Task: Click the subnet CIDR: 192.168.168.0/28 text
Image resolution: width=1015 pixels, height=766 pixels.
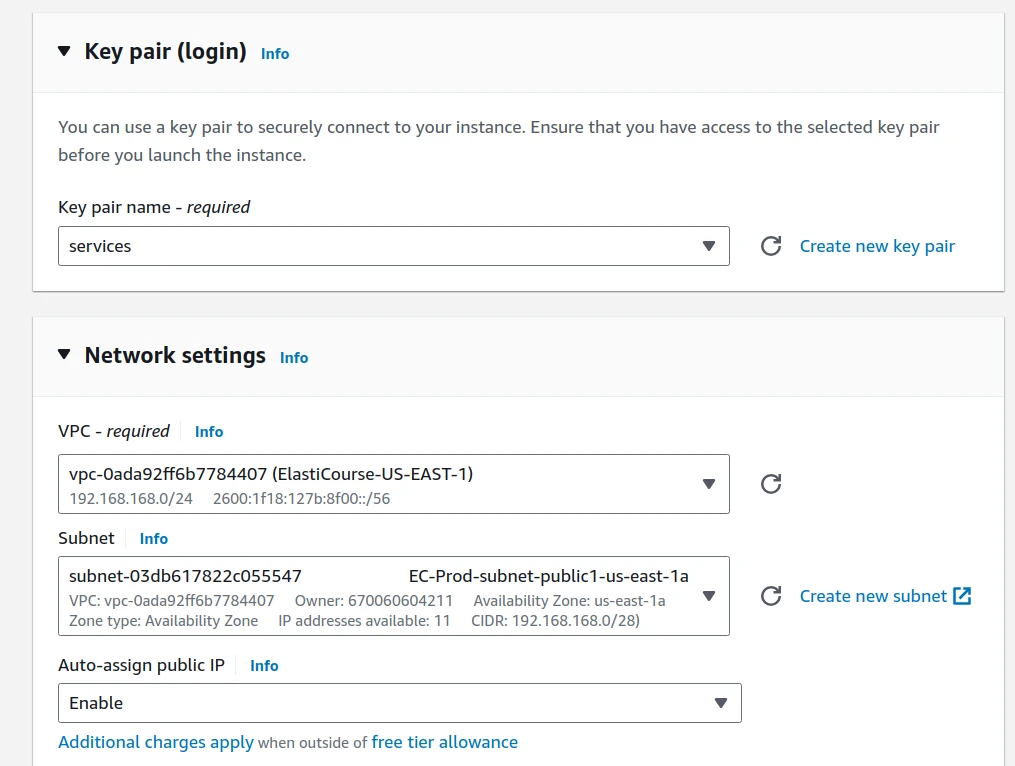Action: [x=555, y=621]
